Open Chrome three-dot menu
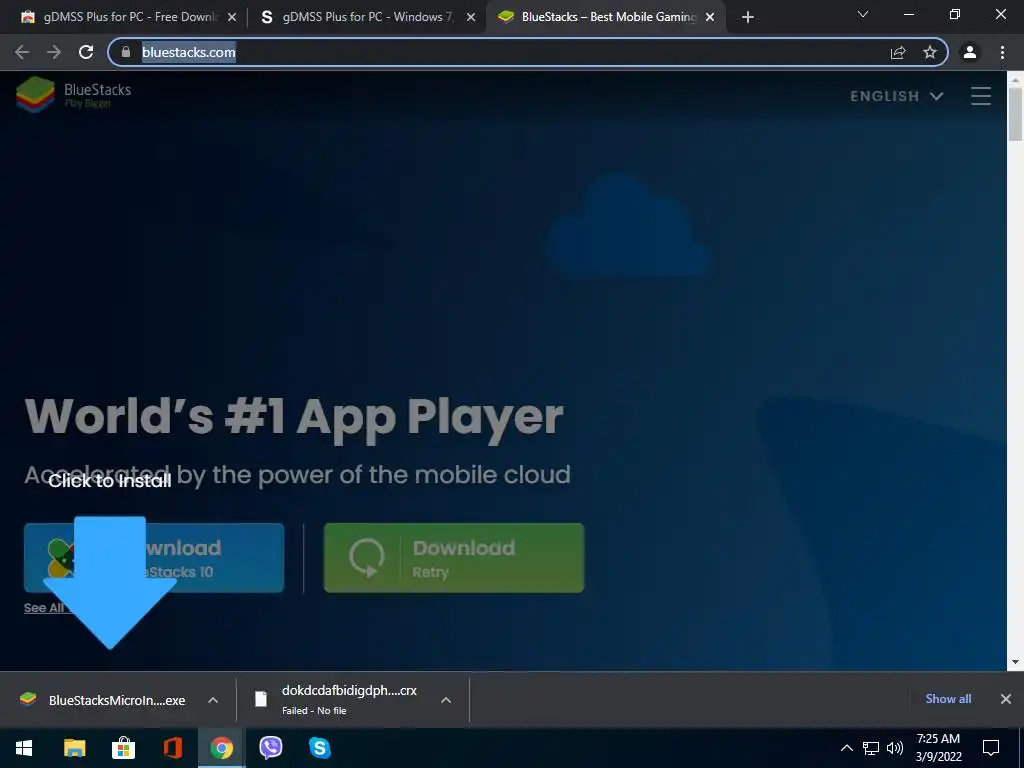 point(1002,52)
